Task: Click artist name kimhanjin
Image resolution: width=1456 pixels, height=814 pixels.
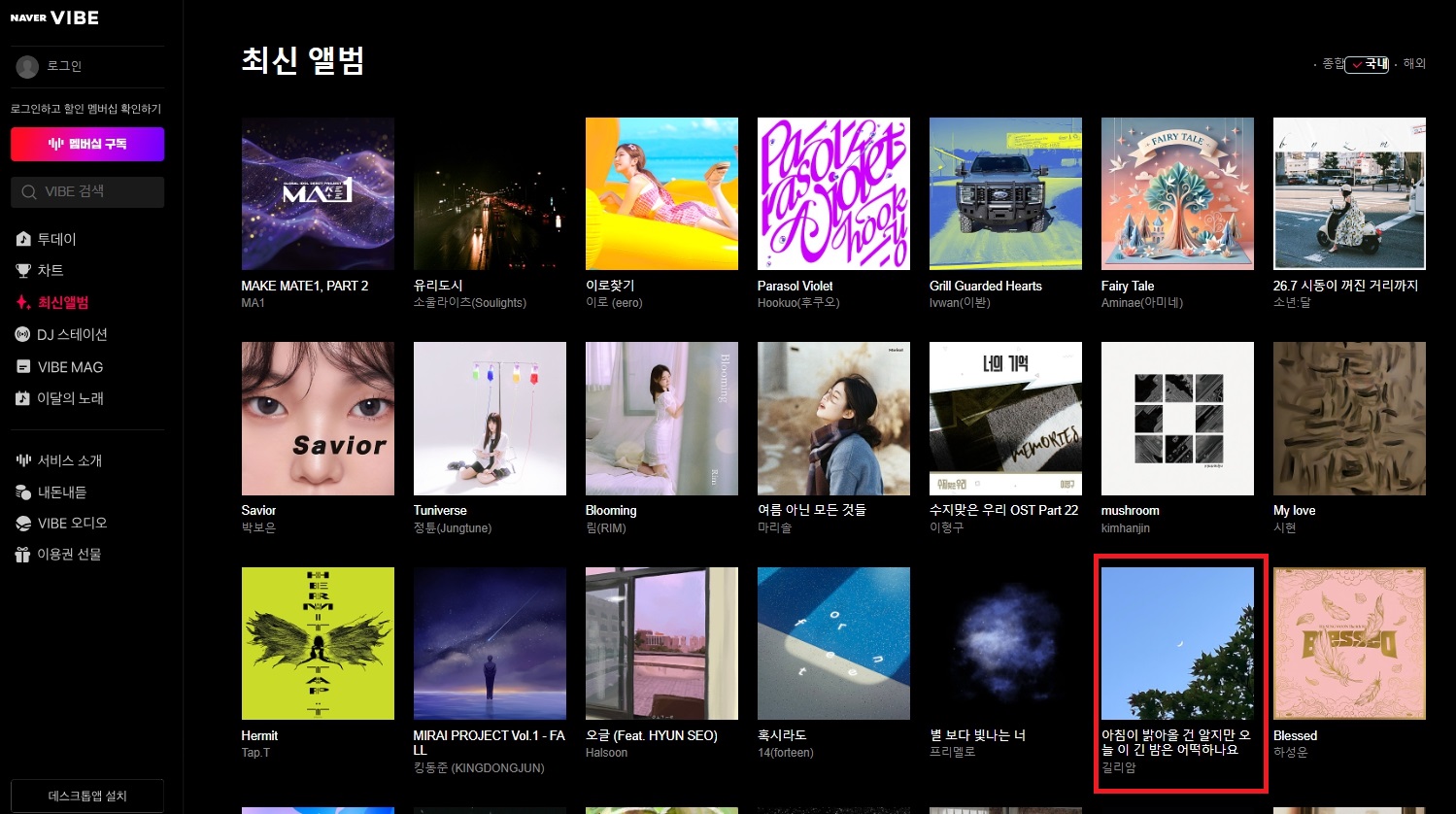Action: click(1126, 527)
